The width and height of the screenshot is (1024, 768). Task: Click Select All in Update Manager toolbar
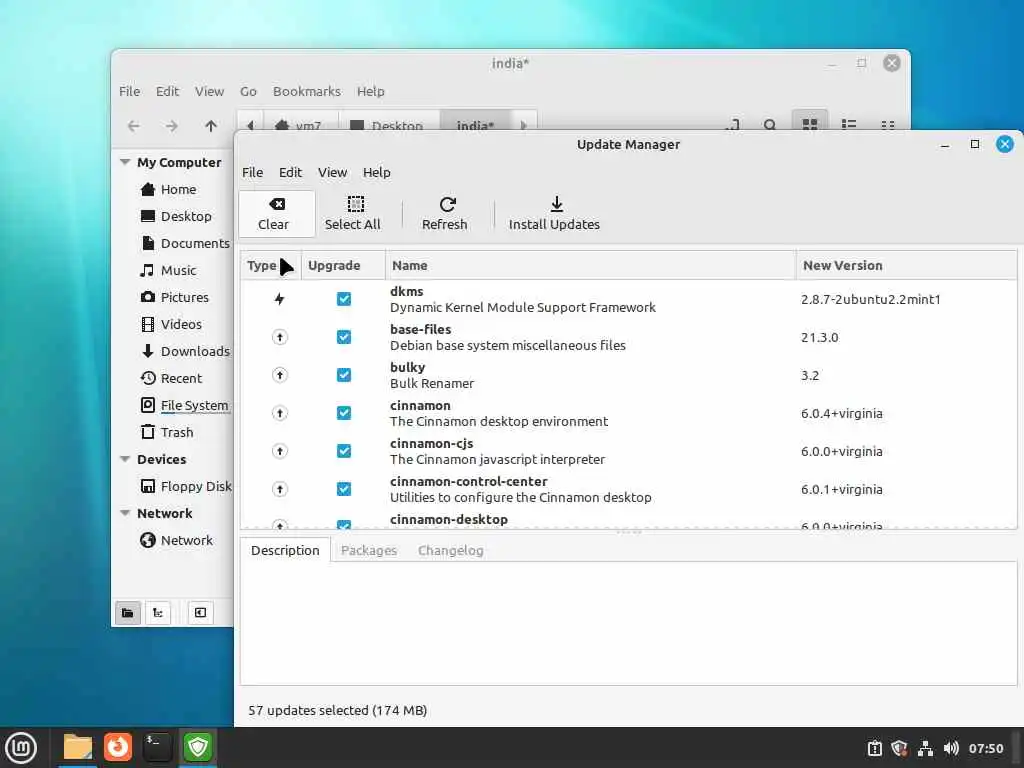pyautogui.click(x=353, y=214)
